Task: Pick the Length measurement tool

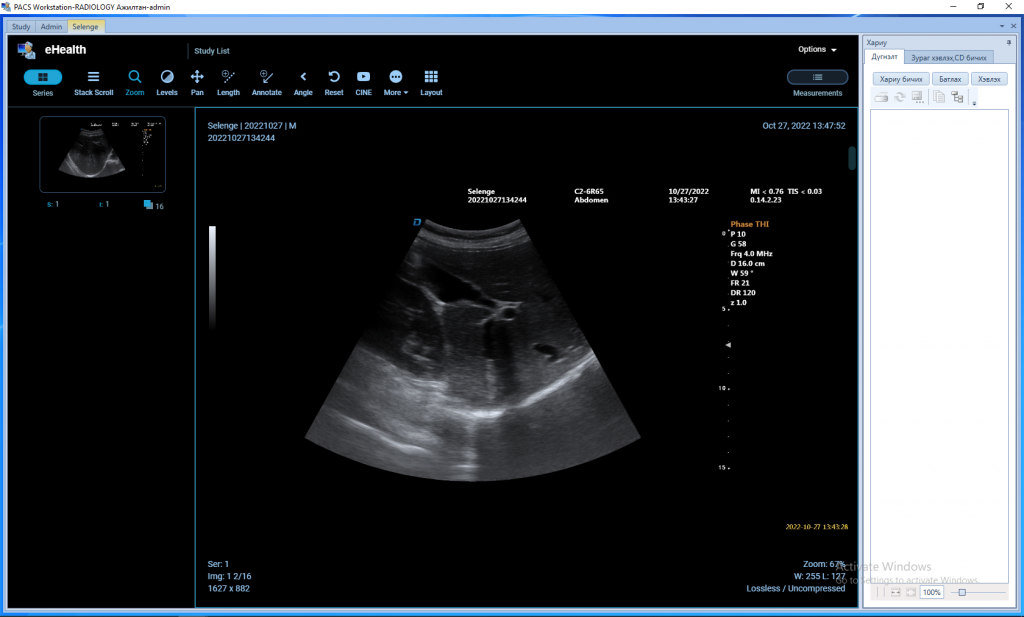Action: [228, 83]
